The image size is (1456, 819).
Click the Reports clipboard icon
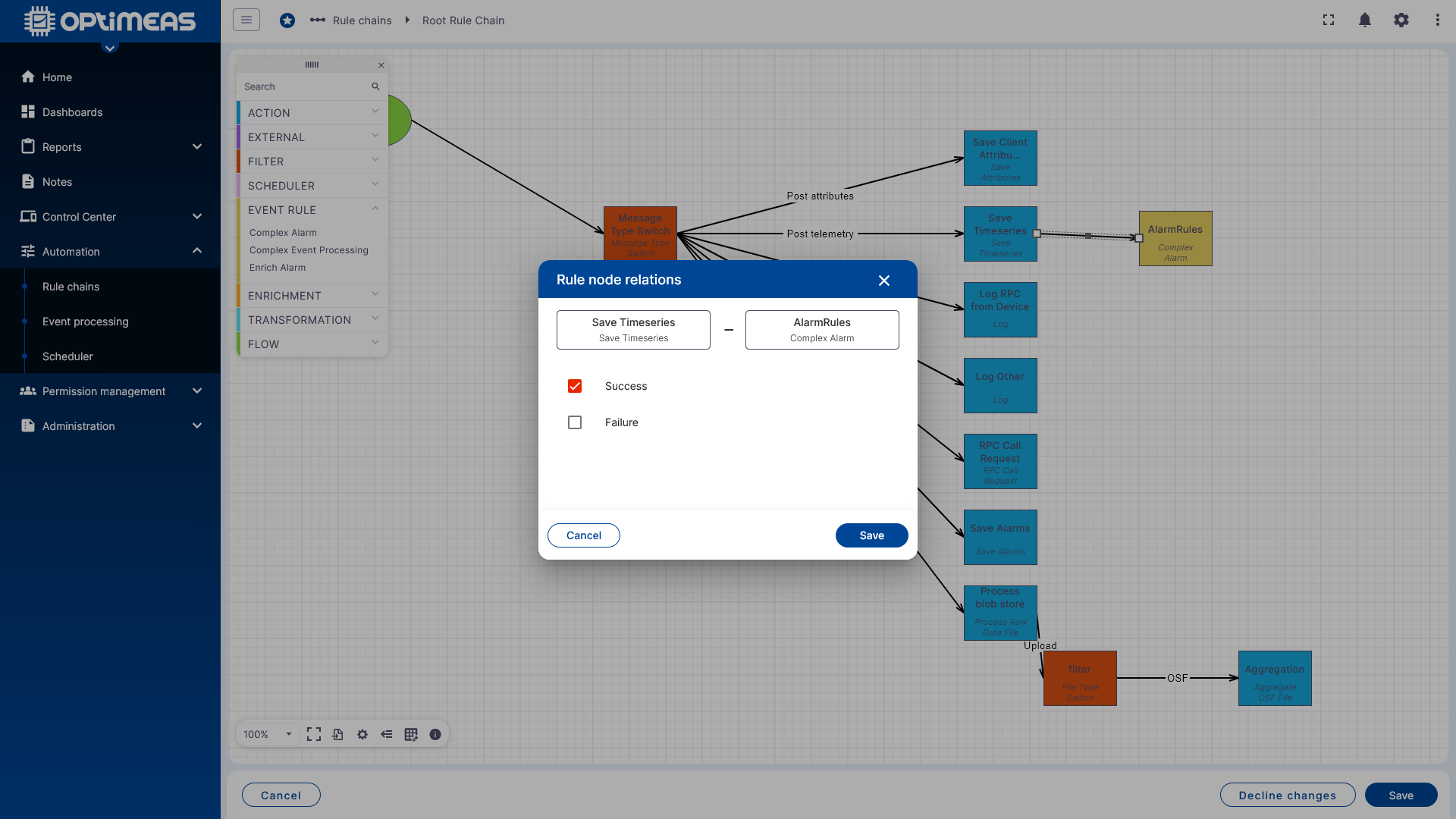pos(28,146)
